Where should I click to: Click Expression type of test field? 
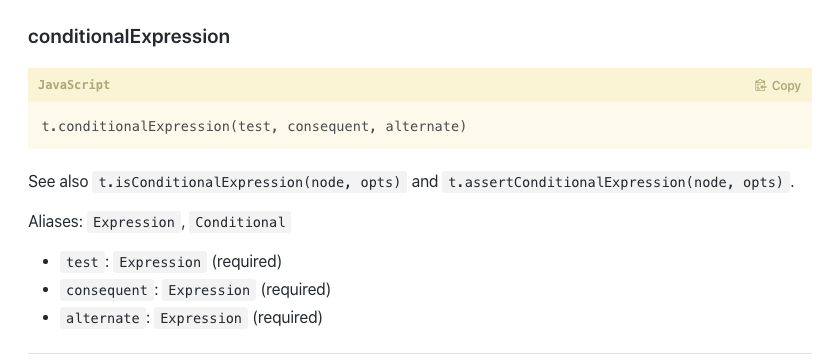tap(160, 262)
